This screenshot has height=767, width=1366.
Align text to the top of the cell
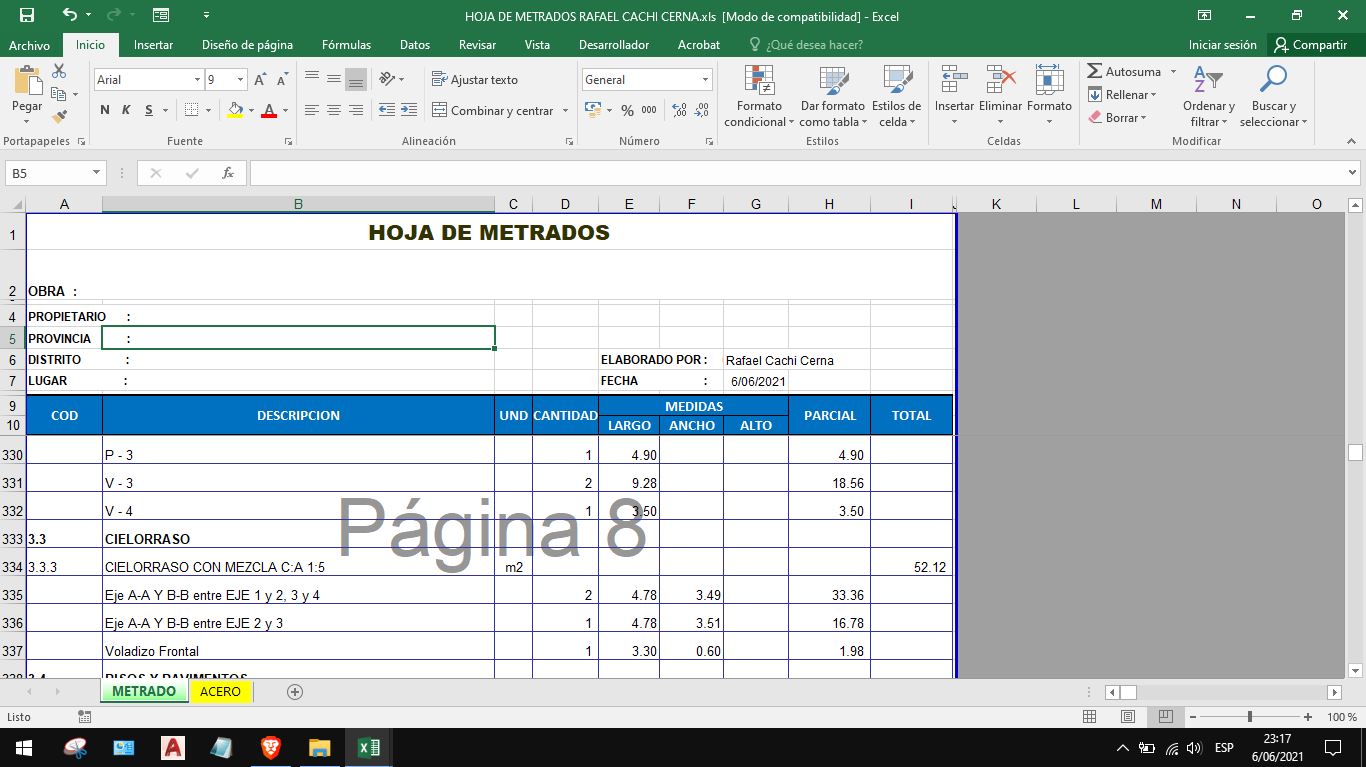point(312,79)
